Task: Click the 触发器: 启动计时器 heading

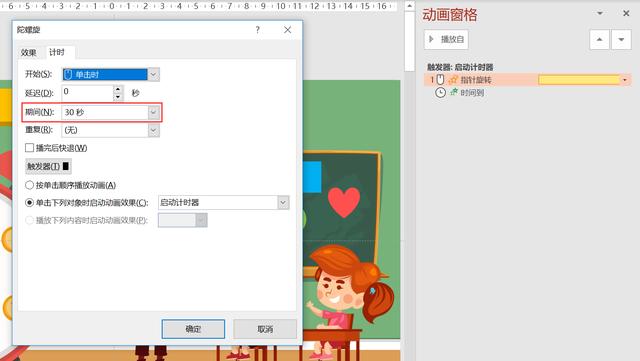Action: (x=460, y=67)
